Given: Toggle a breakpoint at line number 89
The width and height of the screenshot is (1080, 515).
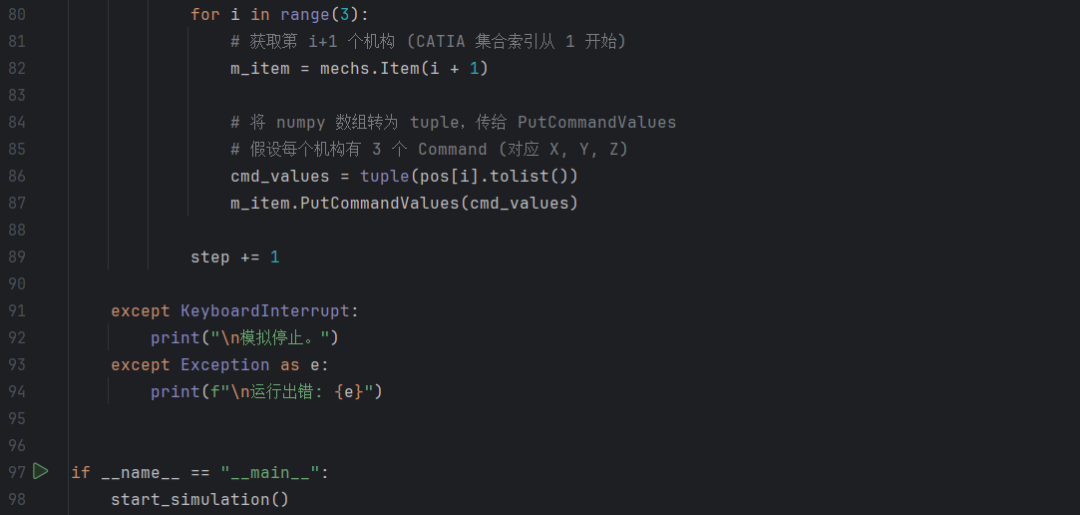Looking at the screenshot, I should click(16, 257).
